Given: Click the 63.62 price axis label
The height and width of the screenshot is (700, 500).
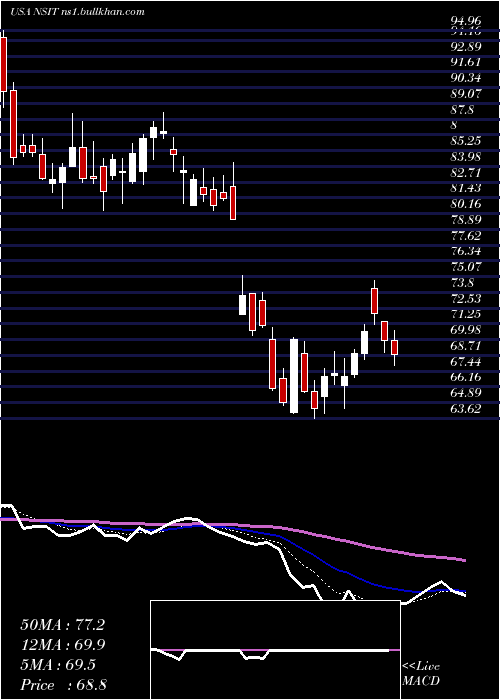Looking at the screenshot, I should coord(466,408).
